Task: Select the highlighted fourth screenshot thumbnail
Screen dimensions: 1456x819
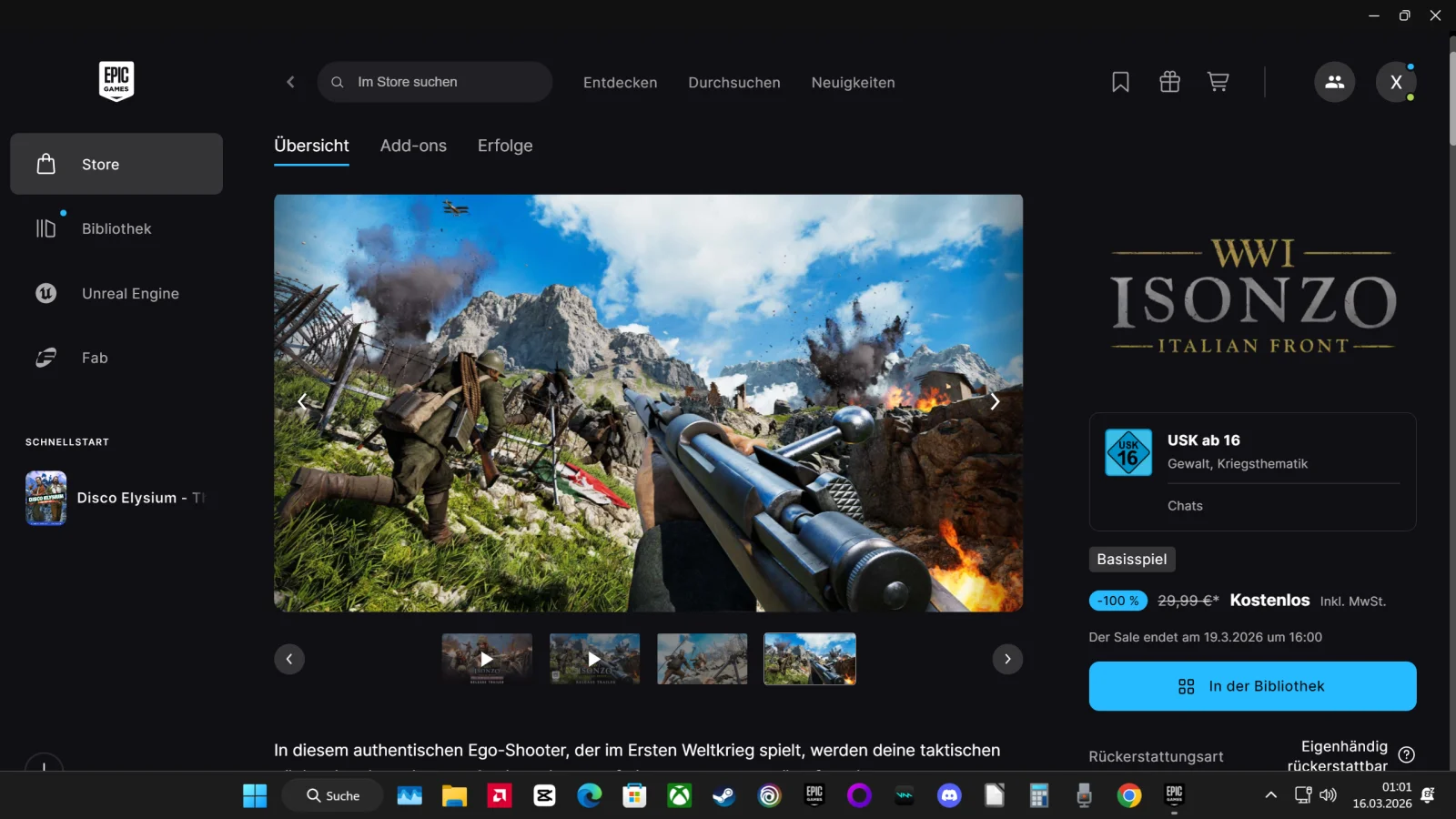Action: [810, 659]
